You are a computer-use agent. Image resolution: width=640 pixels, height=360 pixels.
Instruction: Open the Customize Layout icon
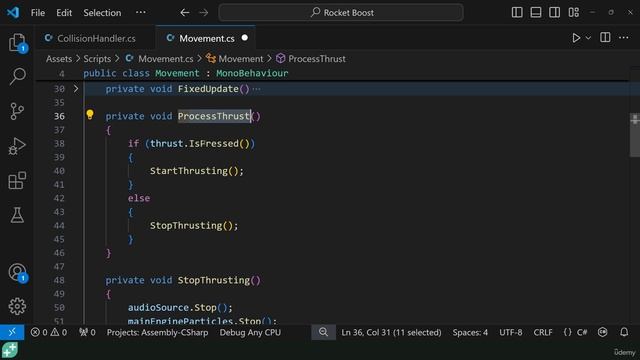pos(574,12)
